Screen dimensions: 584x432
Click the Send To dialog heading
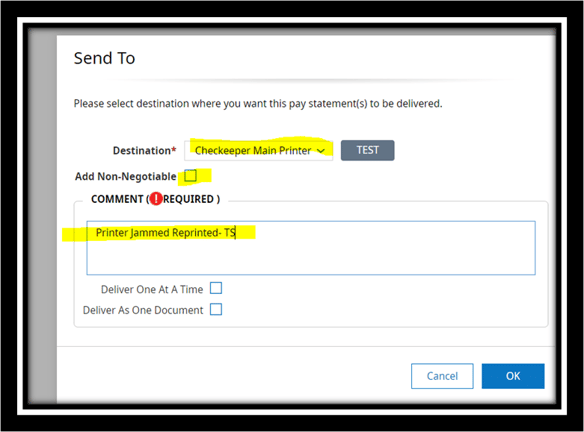(x=104, y=58)
